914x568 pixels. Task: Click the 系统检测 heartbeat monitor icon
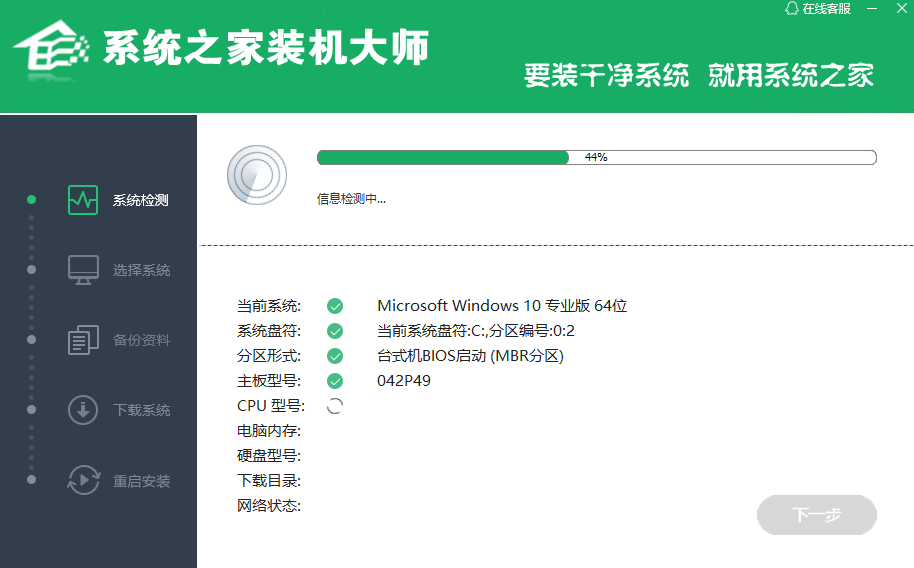(83, 200)
